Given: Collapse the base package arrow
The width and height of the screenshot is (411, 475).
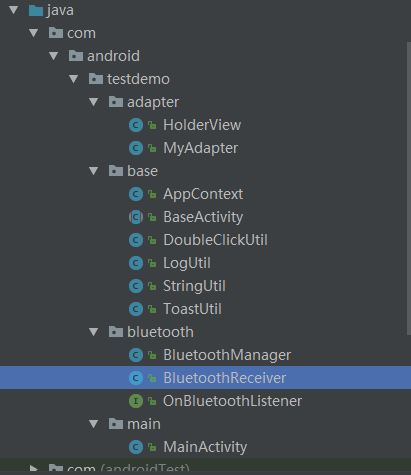Looking at the screenshot, I should tap(94, 171).
